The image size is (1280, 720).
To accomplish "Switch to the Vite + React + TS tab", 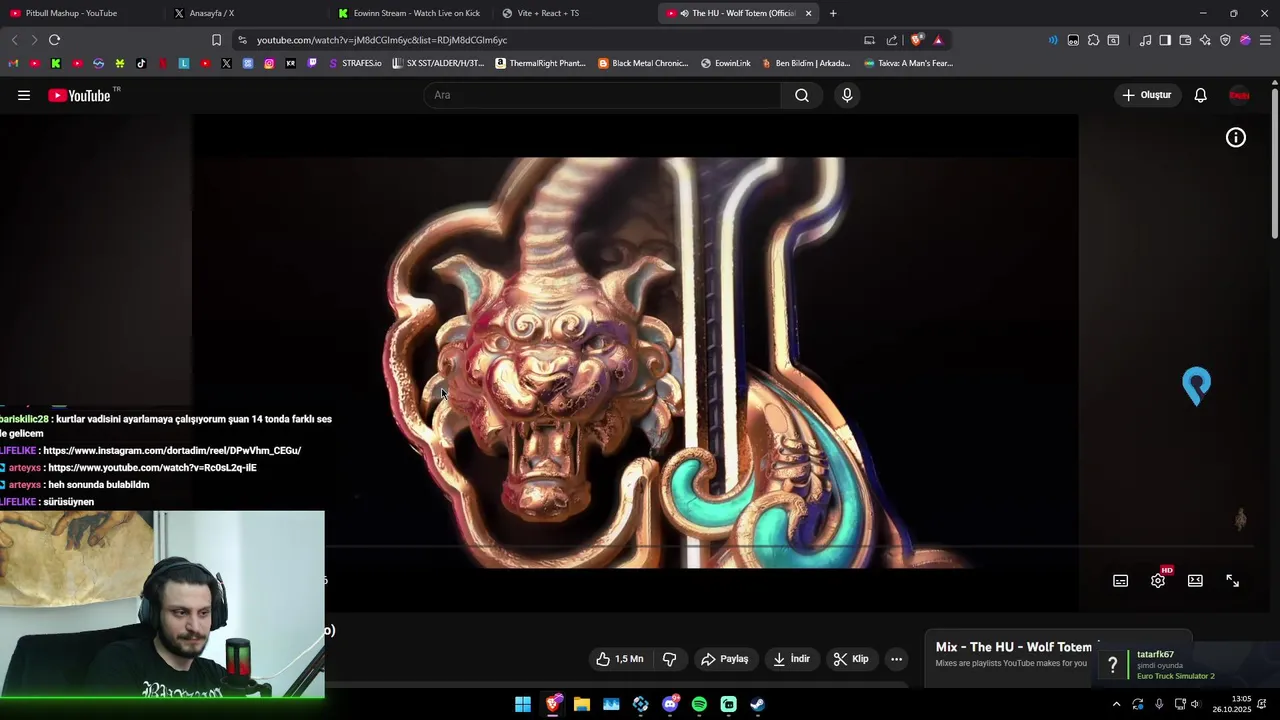I will 573,13.
